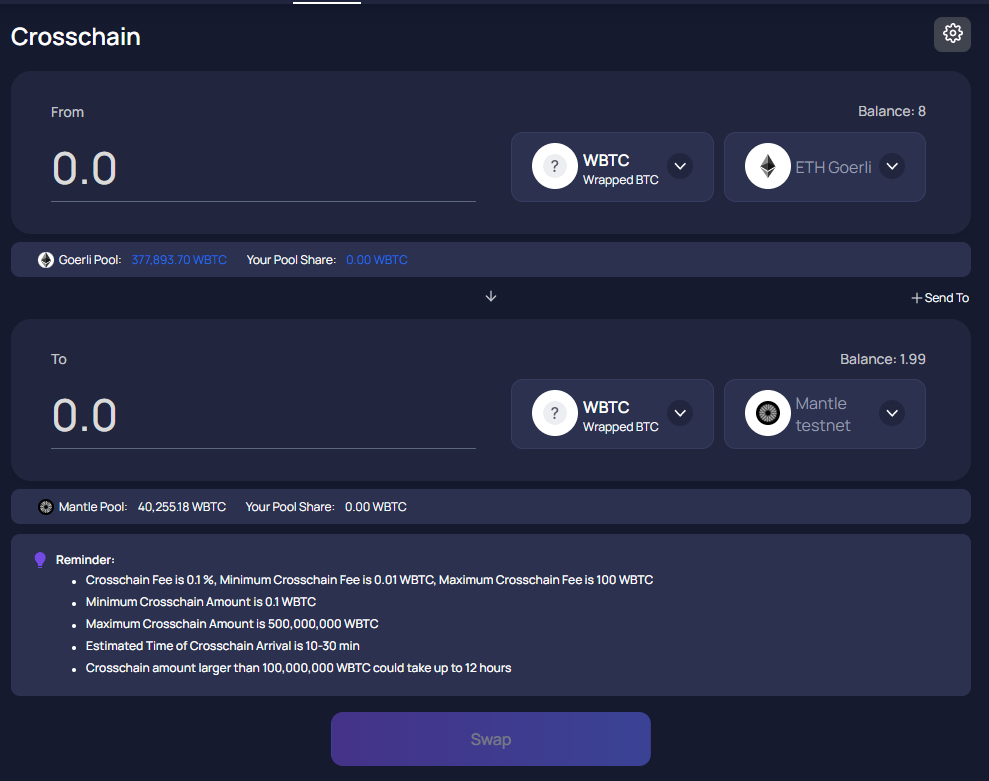Click the ETH Goerli Ethereum logo icon
Image resolution: width=989 pixels, height=781 pixels.
point(768,167)
